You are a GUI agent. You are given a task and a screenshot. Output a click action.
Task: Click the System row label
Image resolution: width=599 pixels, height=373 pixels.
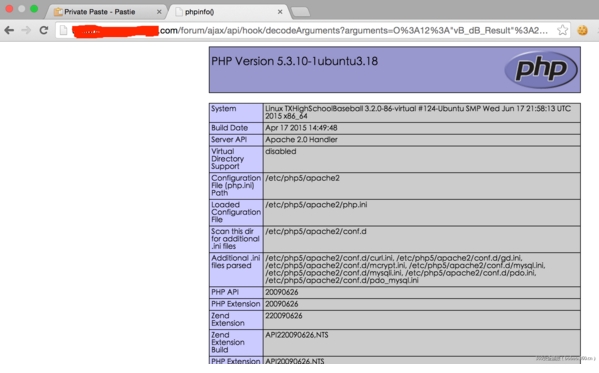pos(223,109)
